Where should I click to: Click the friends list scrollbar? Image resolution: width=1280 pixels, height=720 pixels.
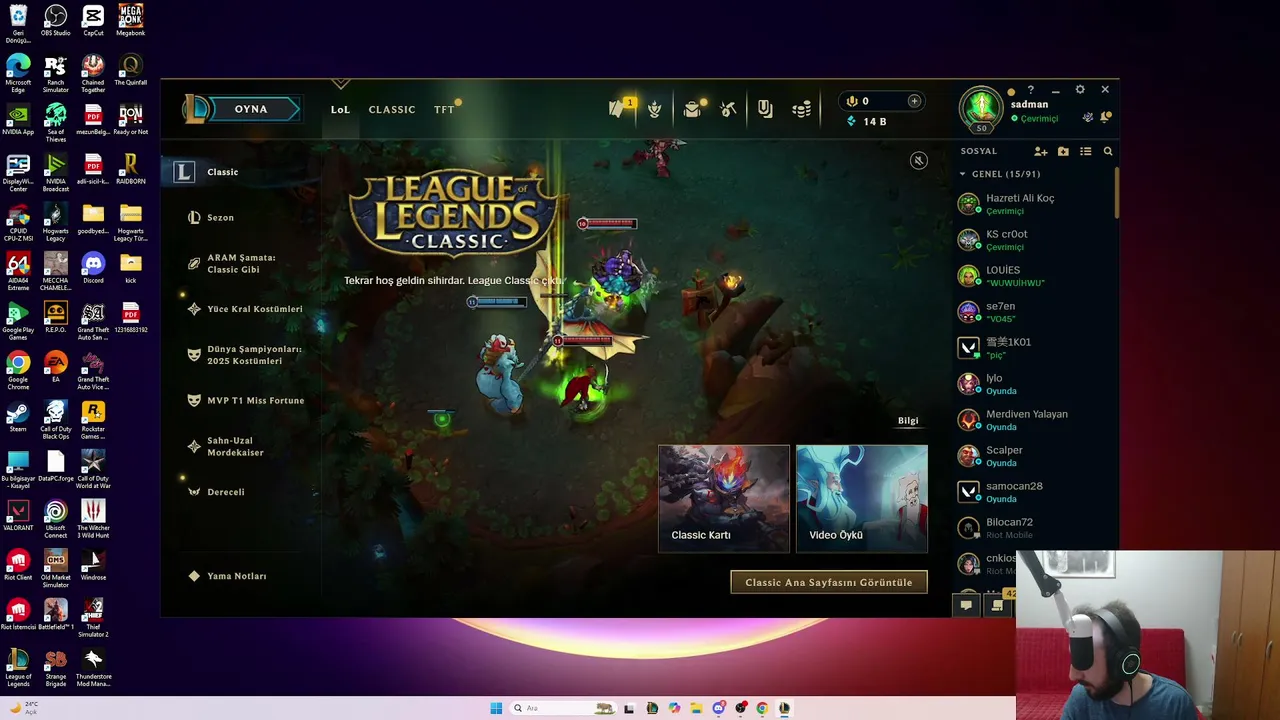[x=1117, y=193]
